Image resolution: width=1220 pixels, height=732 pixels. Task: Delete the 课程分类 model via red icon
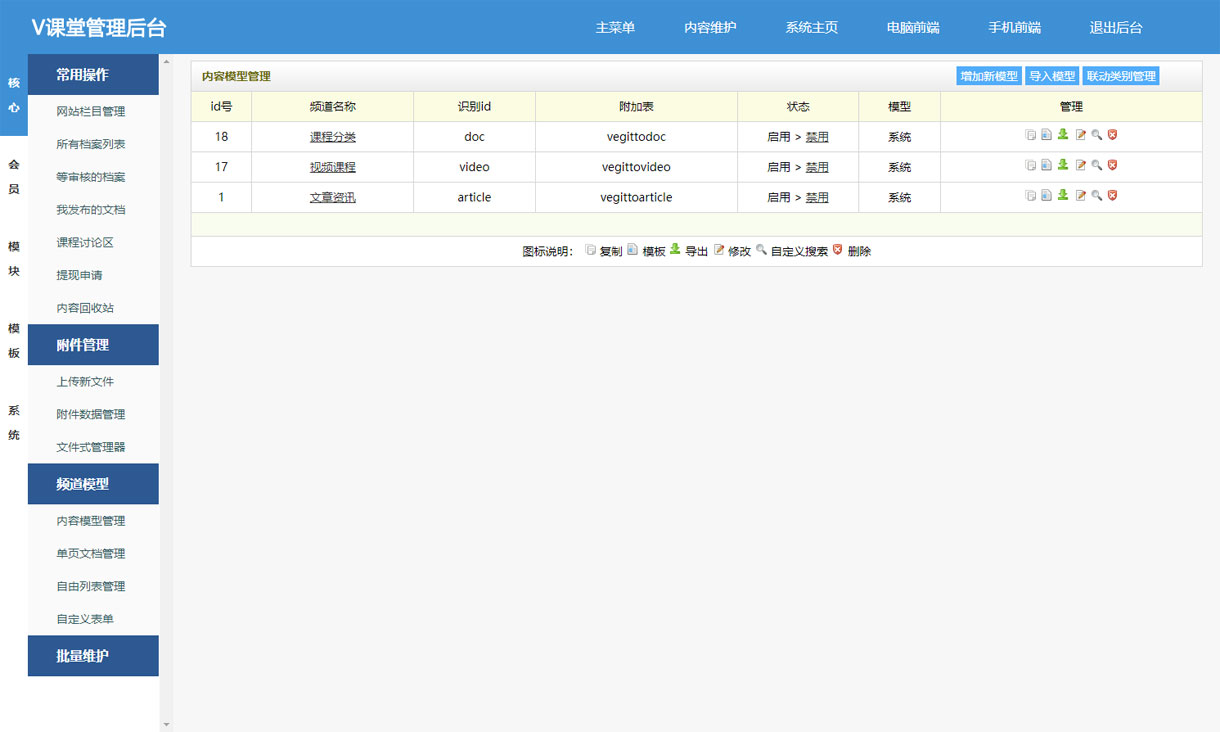pos(1112,135)
